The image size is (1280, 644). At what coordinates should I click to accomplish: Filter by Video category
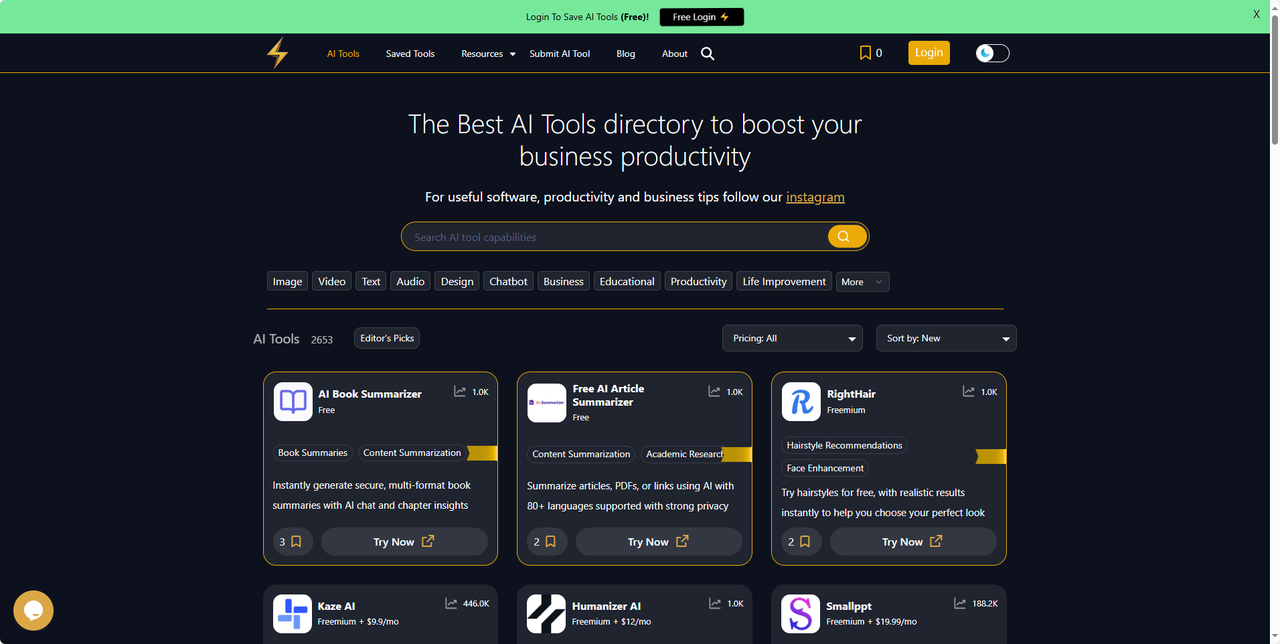332,282
